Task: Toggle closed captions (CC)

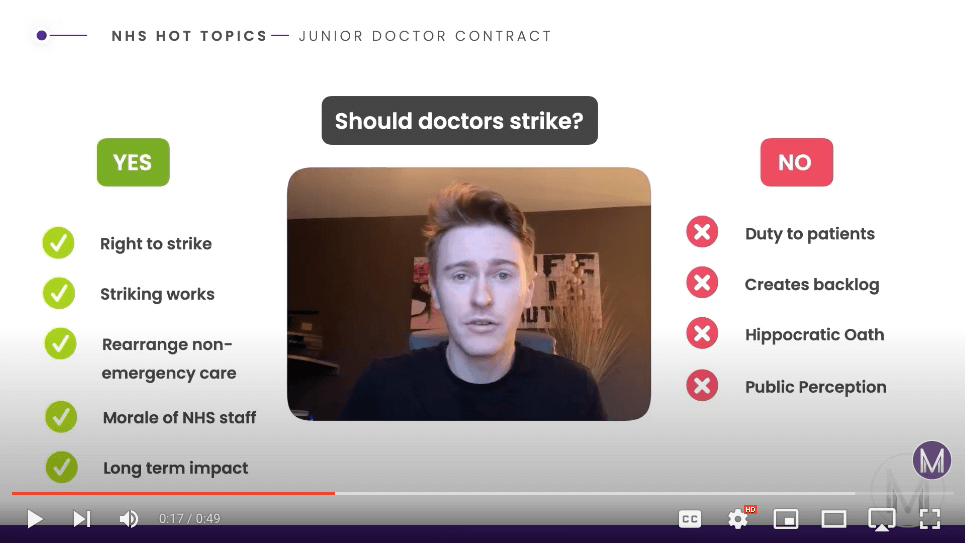Action: pos(690,519)
